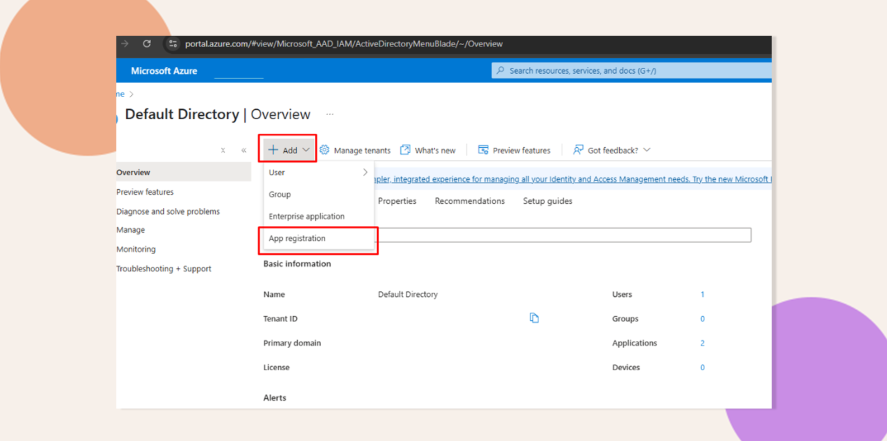This screenshot has height=441, width=887.
Task: Click the License label
Action: [276, 367]
